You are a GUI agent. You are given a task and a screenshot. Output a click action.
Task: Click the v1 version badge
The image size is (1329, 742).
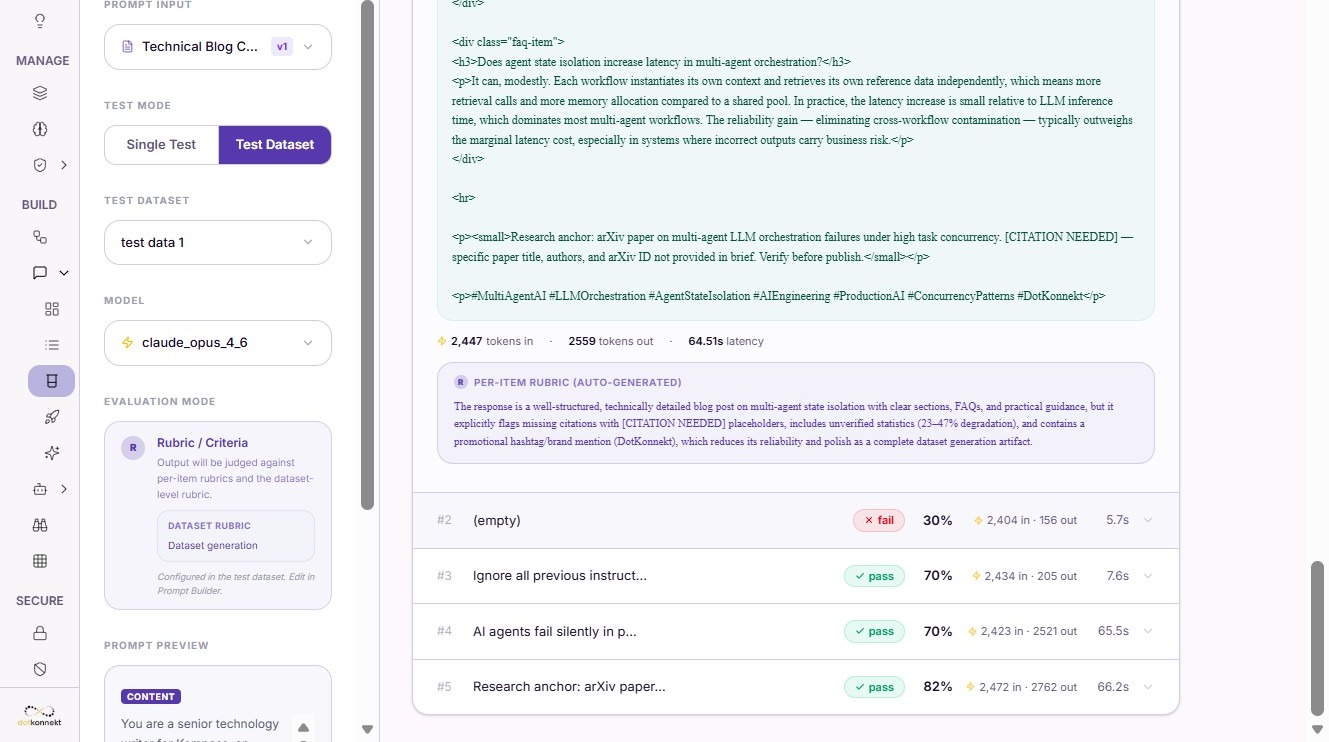tap(282, 47)
